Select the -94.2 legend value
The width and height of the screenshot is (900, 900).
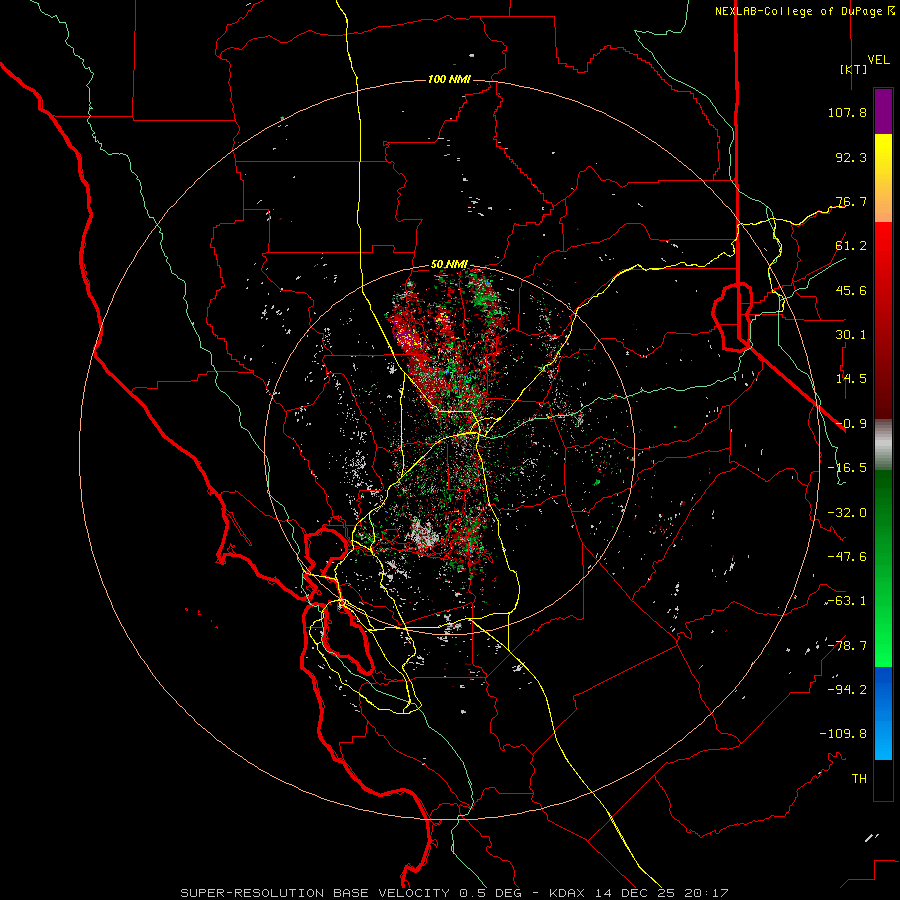pos(847,689)
